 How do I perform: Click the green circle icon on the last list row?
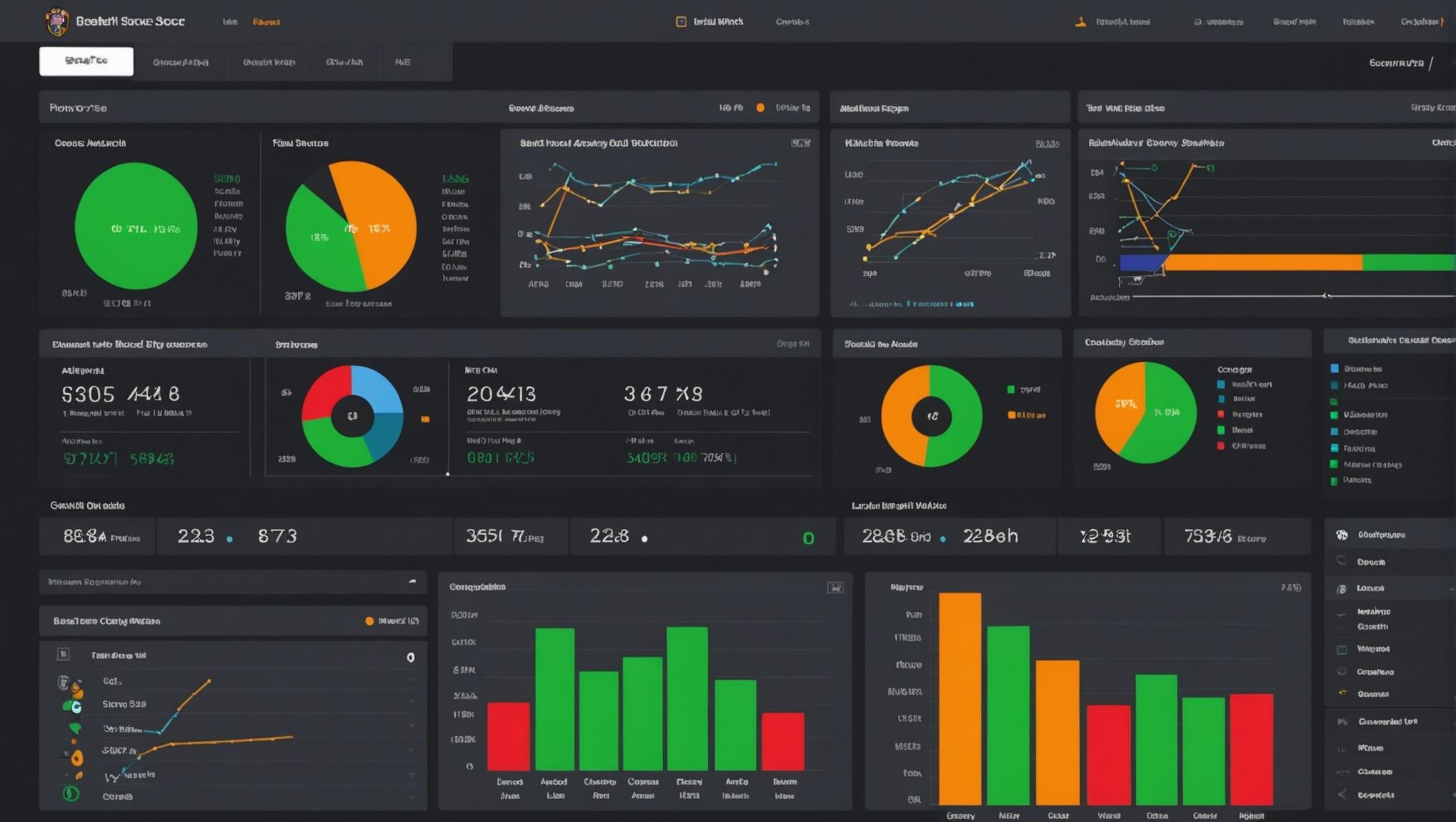(71, 793)
